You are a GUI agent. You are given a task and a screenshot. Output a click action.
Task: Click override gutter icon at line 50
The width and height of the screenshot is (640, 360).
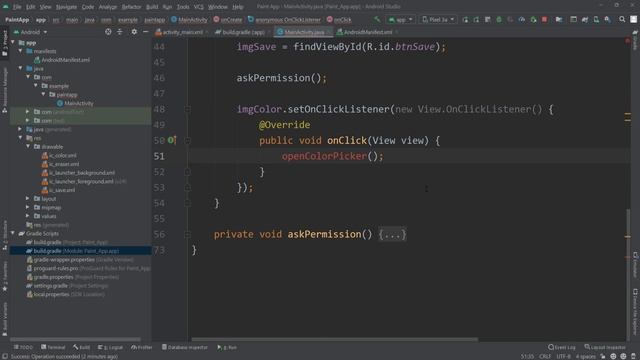tap(172, 140)
